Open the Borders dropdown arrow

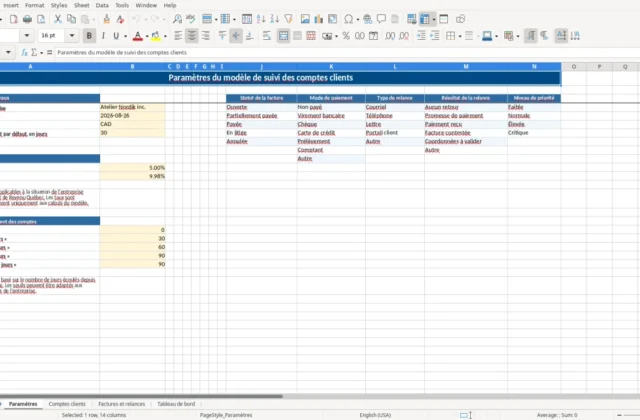(x=460, y=36)
